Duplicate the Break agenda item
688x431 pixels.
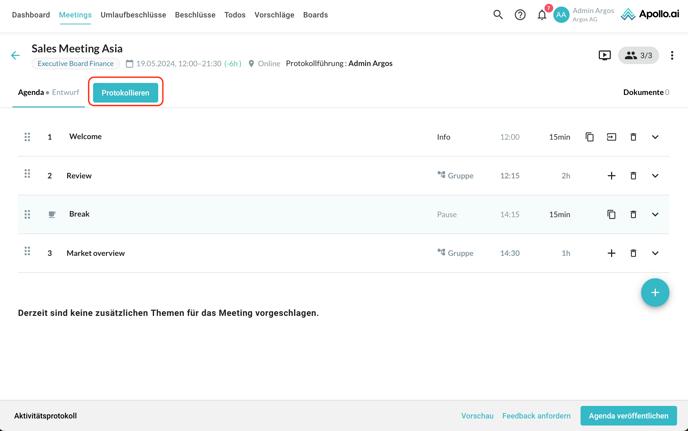click(611, 214)
